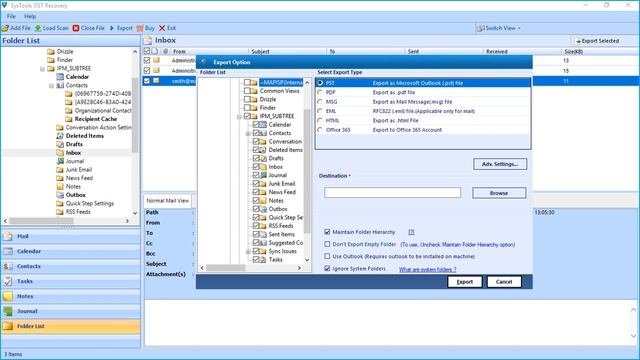This screenshot has height=360, width=640.
Task: Click the Add File toolbar icon
Action: [x=5, y=28]
